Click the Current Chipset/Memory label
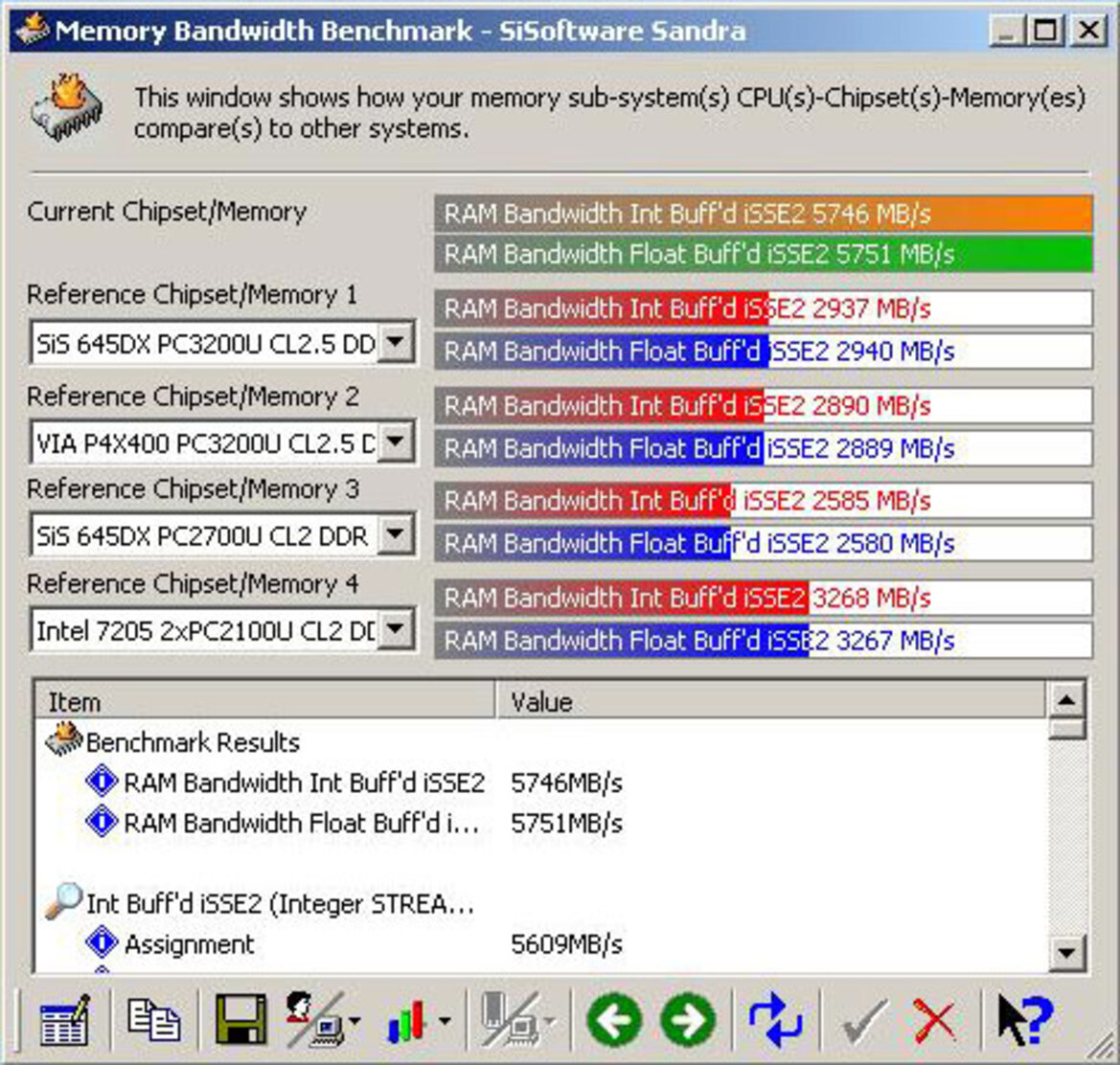 pos(167,212)
